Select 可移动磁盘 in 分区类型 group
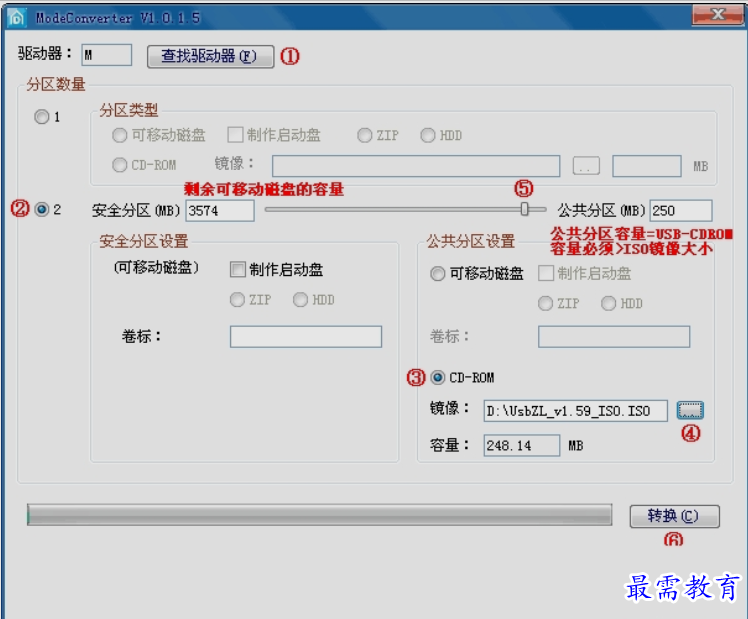The height and width of the screenshot is (619, 748). (119, 135)
